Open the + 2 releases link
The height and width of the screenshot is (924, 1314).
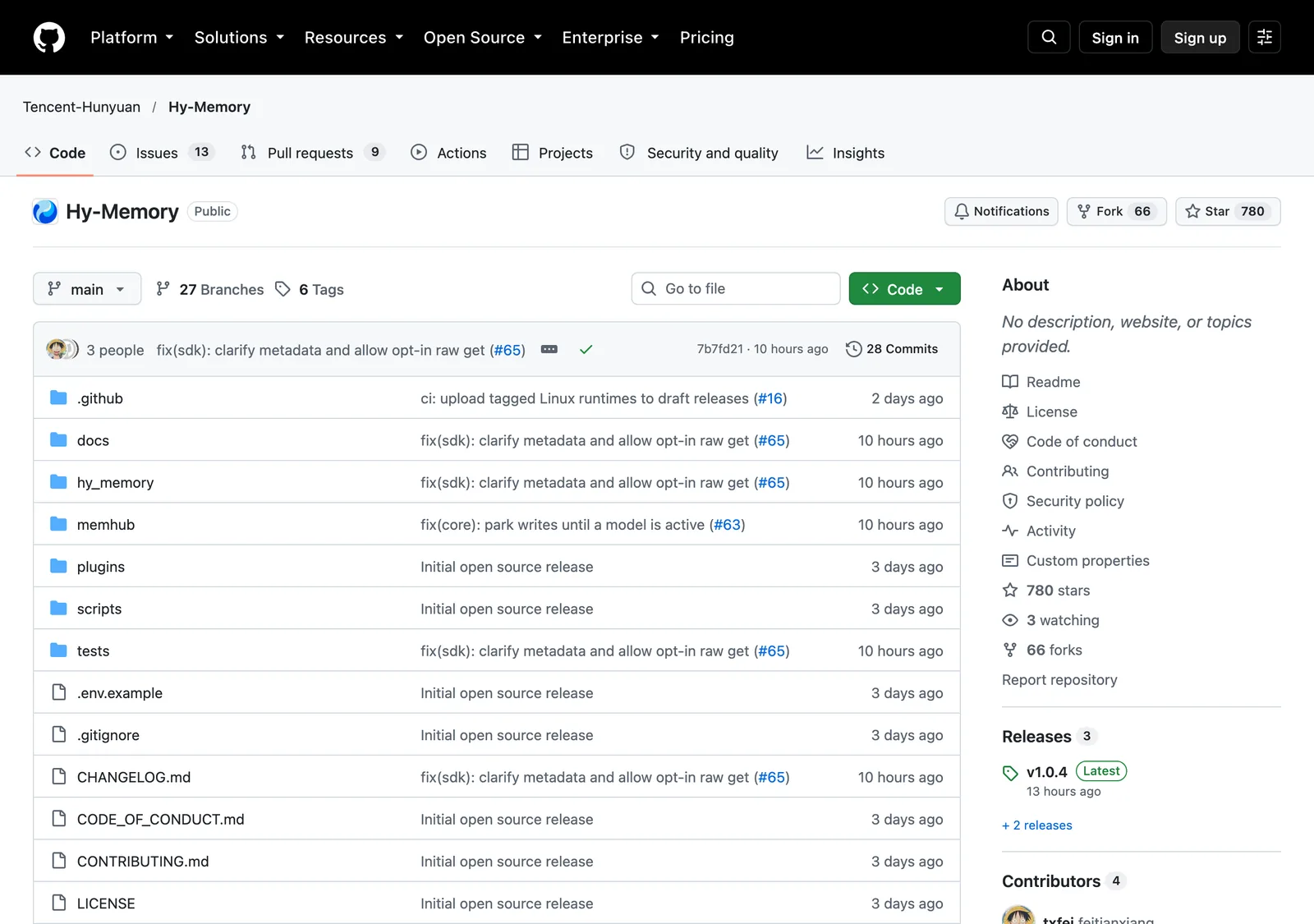1037,825
